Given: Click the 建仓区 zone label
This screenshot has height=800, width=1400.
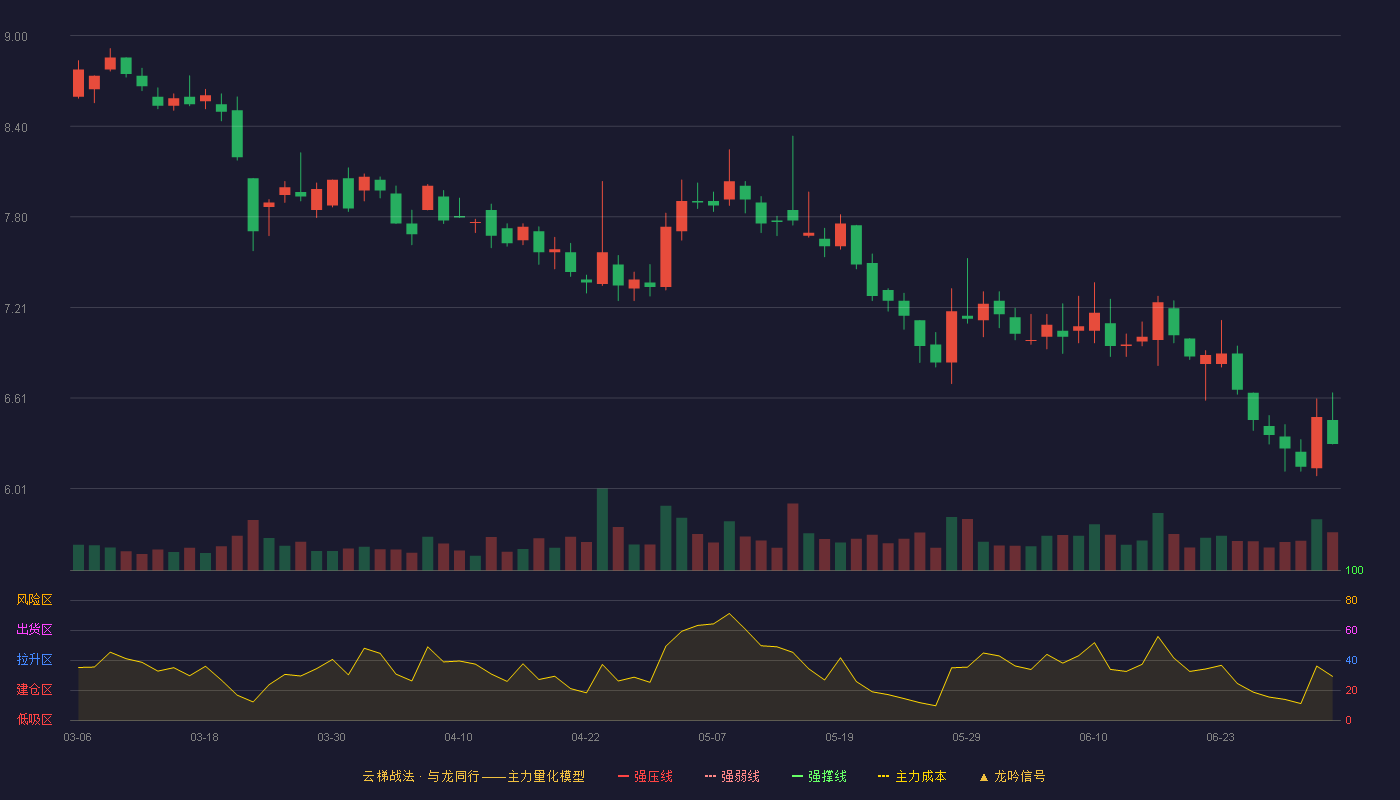Looking at the screenshot, I should [34, 690].
